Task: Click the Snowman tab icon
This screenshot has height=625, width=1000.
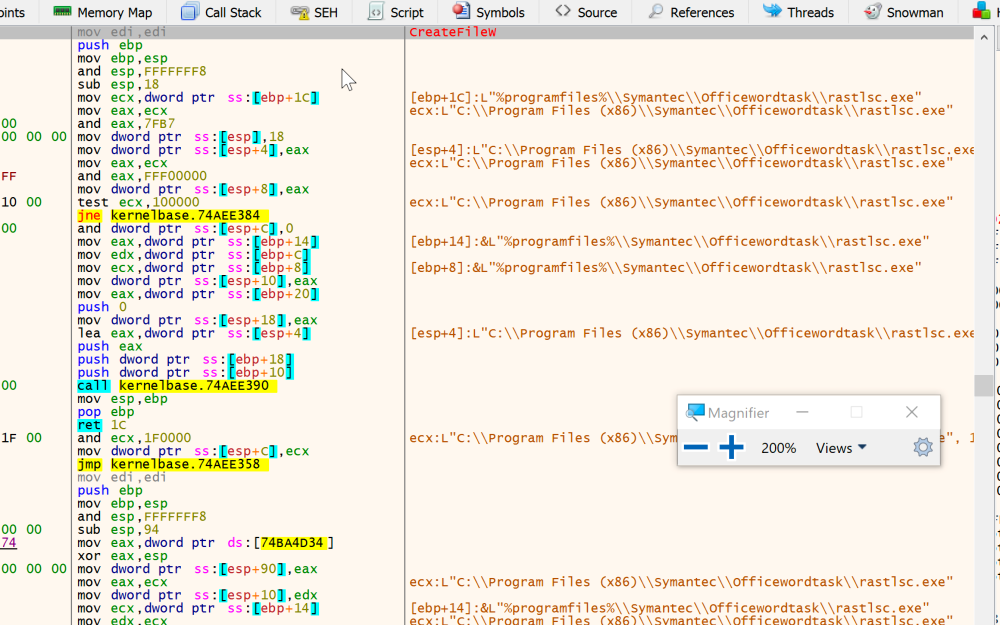Action: point(872,12)
